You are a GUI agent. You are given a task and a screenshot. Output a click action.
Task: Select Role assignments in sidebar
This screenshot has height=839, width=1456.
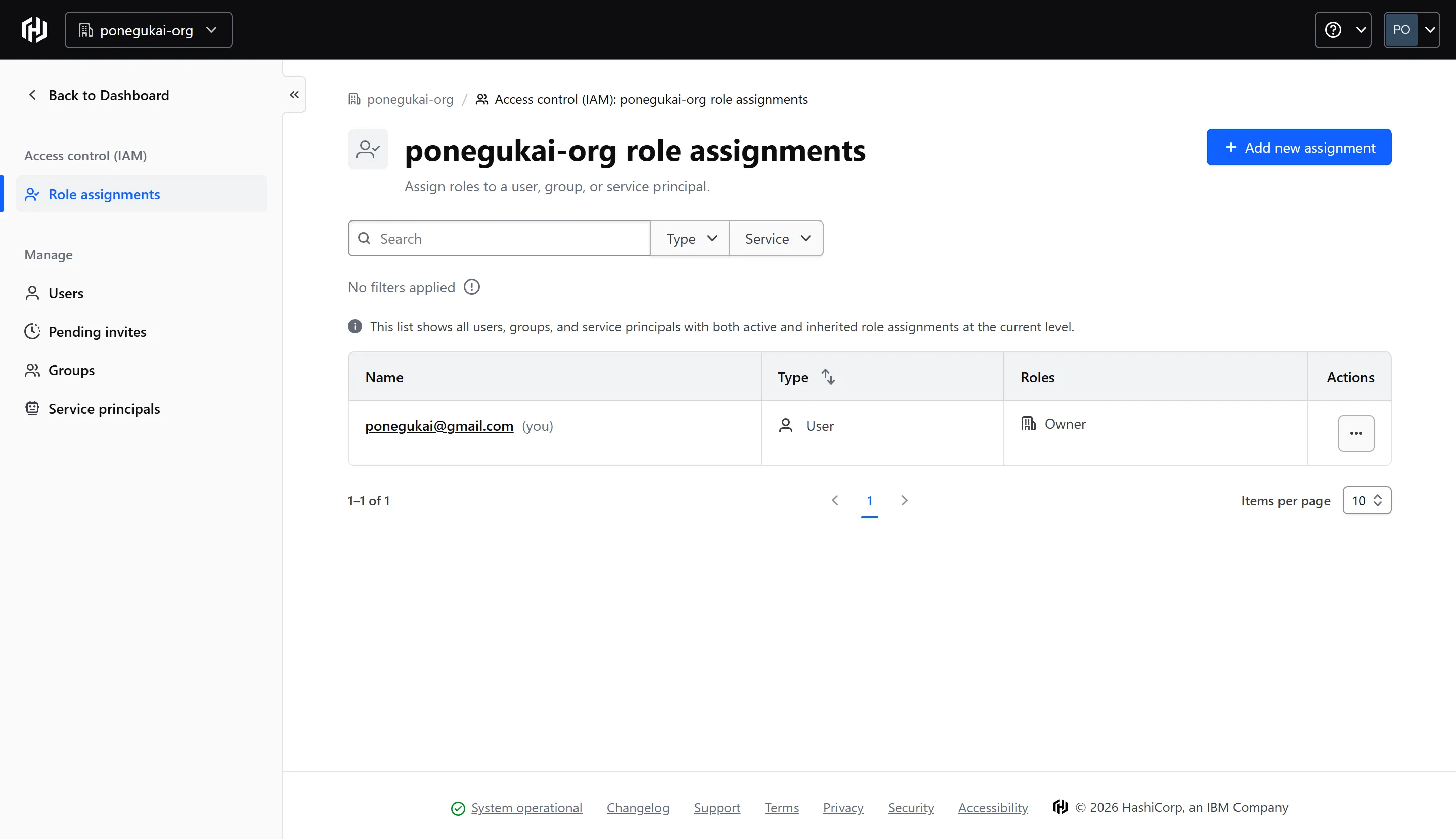[x=141, y=194]
